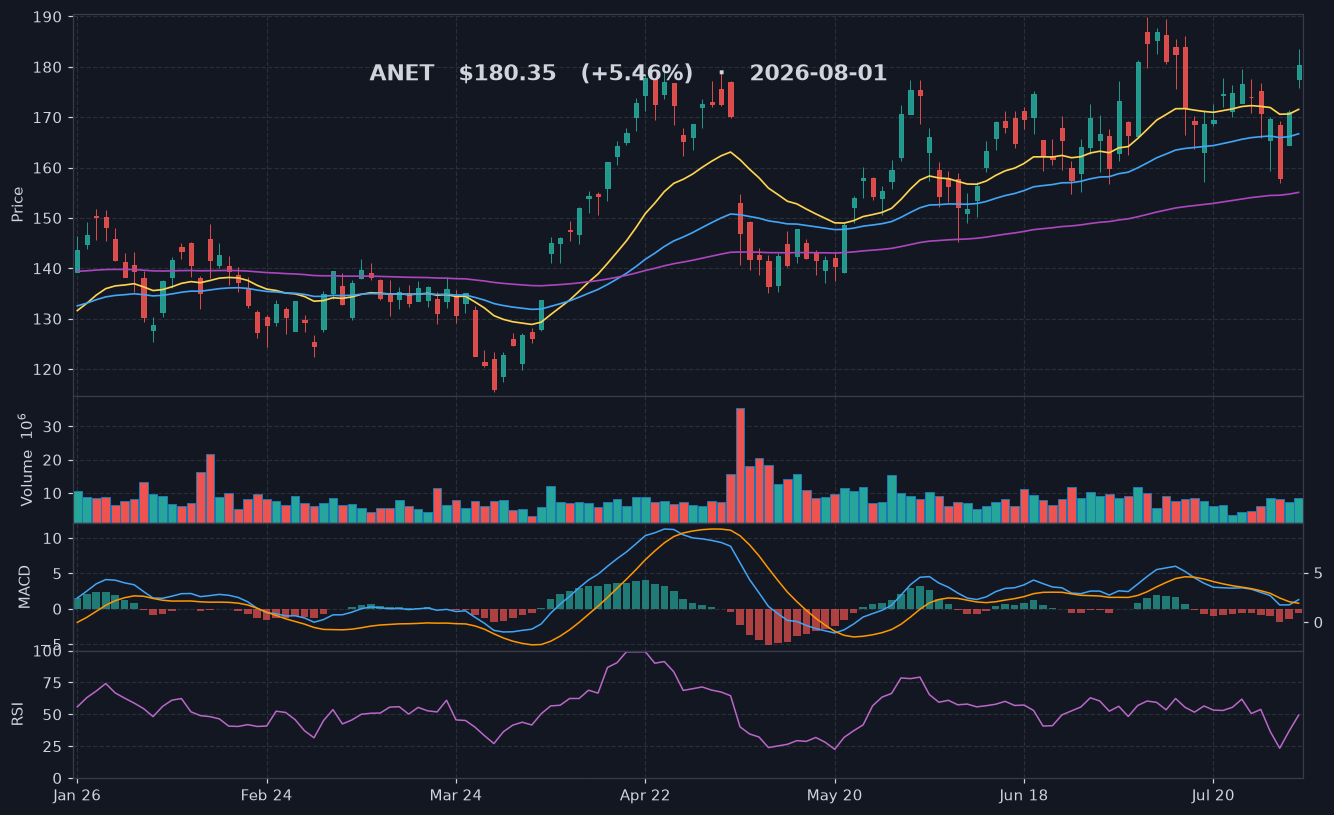This screenshot has height=815, width=1334.
Task: Click the (+5.46%) change value
Action: [636, 73]
